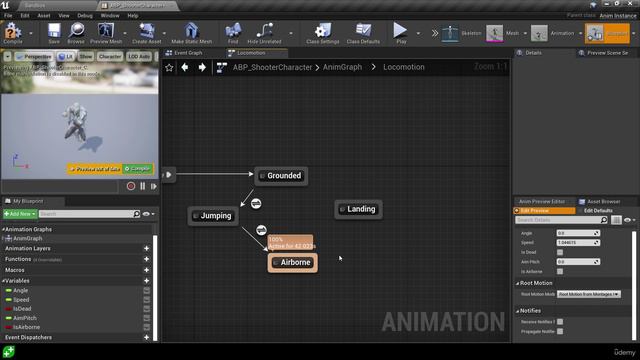640x360 pixels.
Task: Open the Asset menu
Action: click(44, 16)
